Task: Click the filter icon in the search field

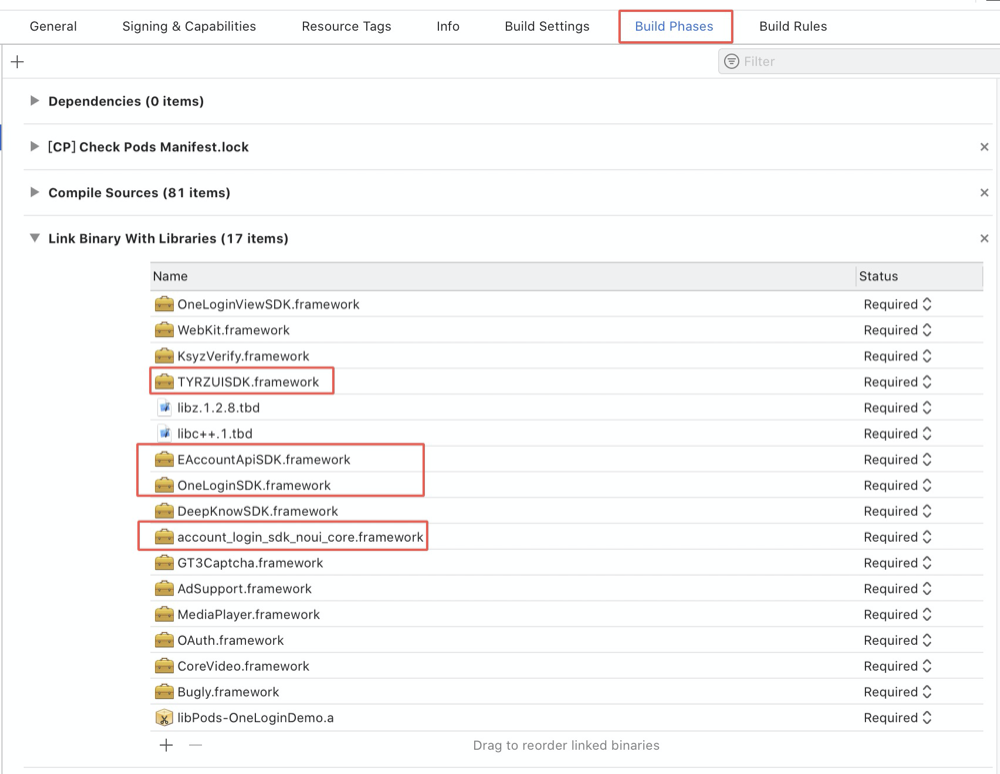Action: pyautogui.click(x=732, y=62)
